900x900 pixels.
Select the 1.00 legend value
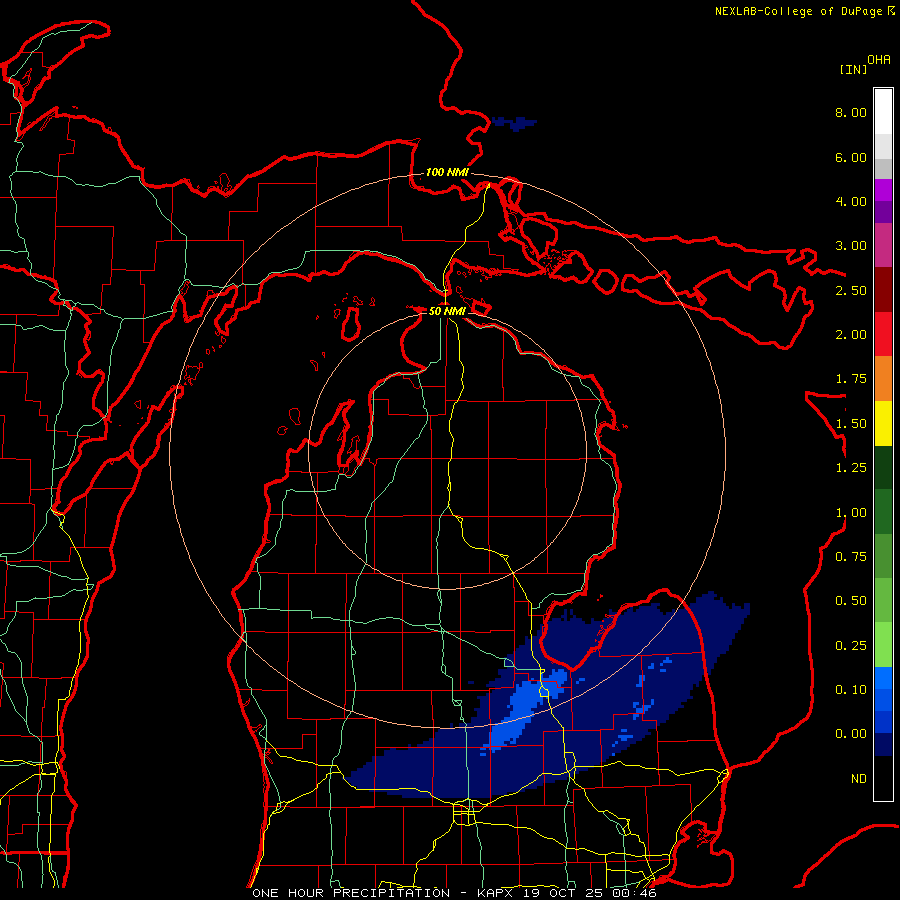pyautogui.click(x=851, y=513)
